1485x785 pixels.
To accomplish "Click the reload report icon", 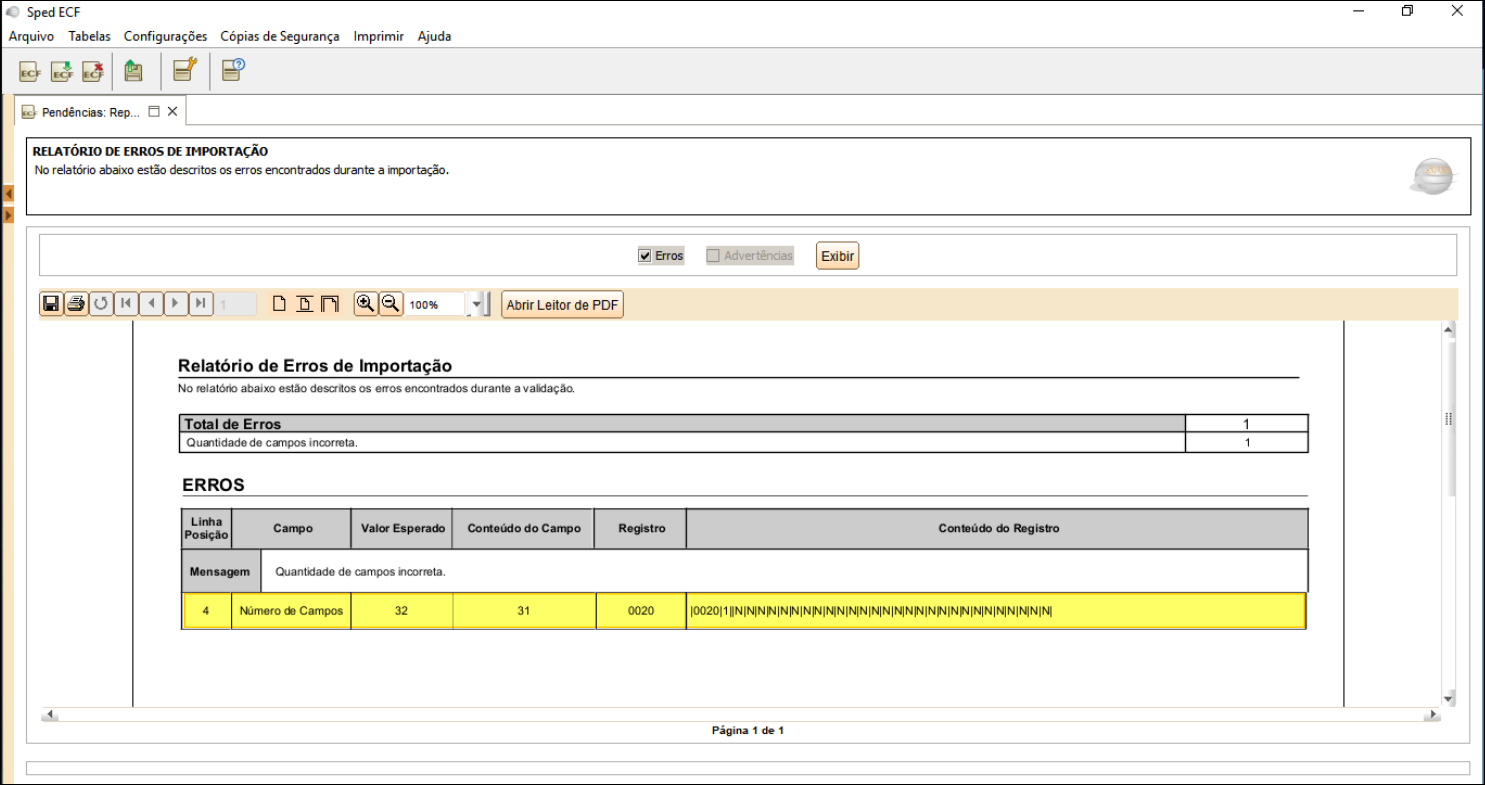I will pos(101,304).
